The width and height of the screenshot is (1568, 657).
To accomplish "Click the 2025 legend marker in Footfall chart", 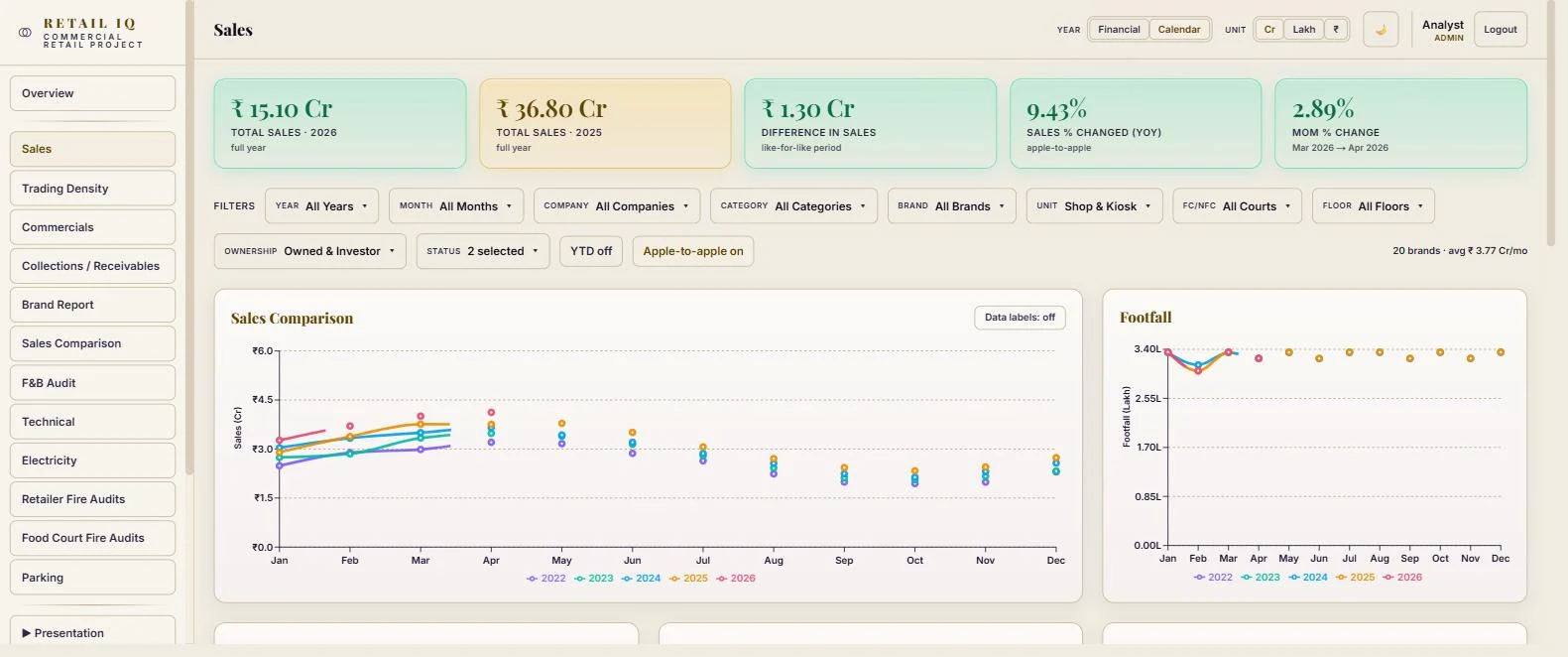I will [1342, 578].
